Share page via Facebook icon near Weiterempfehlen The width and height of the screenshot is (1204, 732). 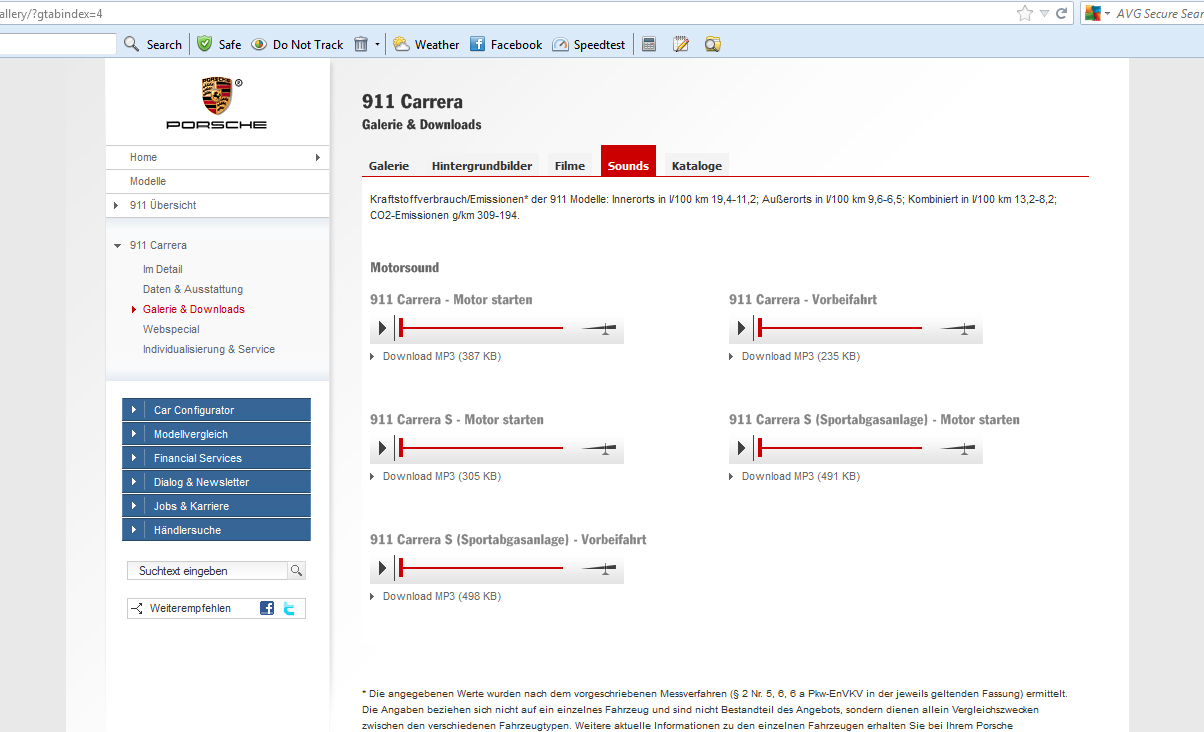pos(267,608)
